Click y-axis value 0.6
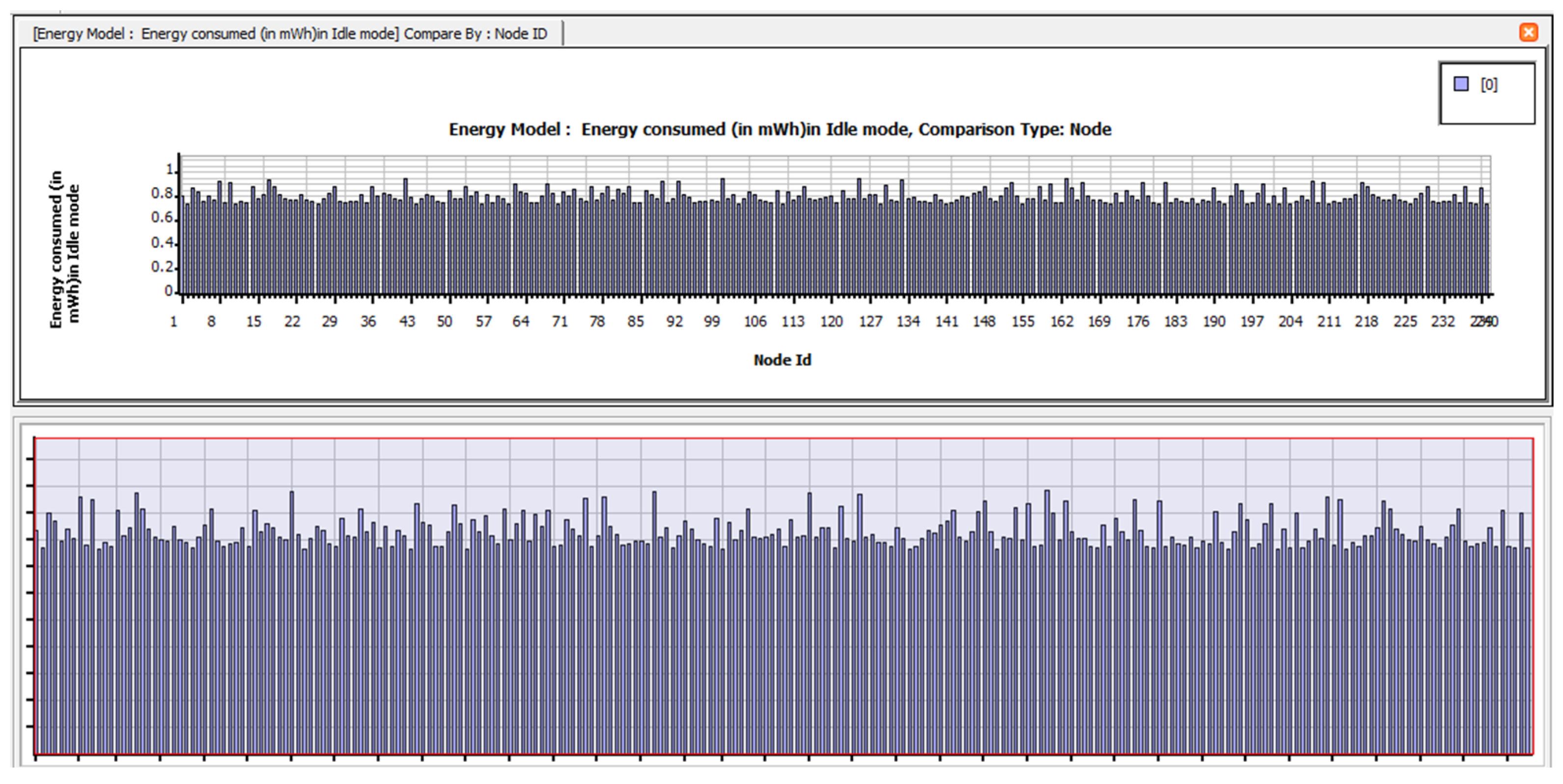This screenshot has height=784, width=1563. click(x=162, y=217)
